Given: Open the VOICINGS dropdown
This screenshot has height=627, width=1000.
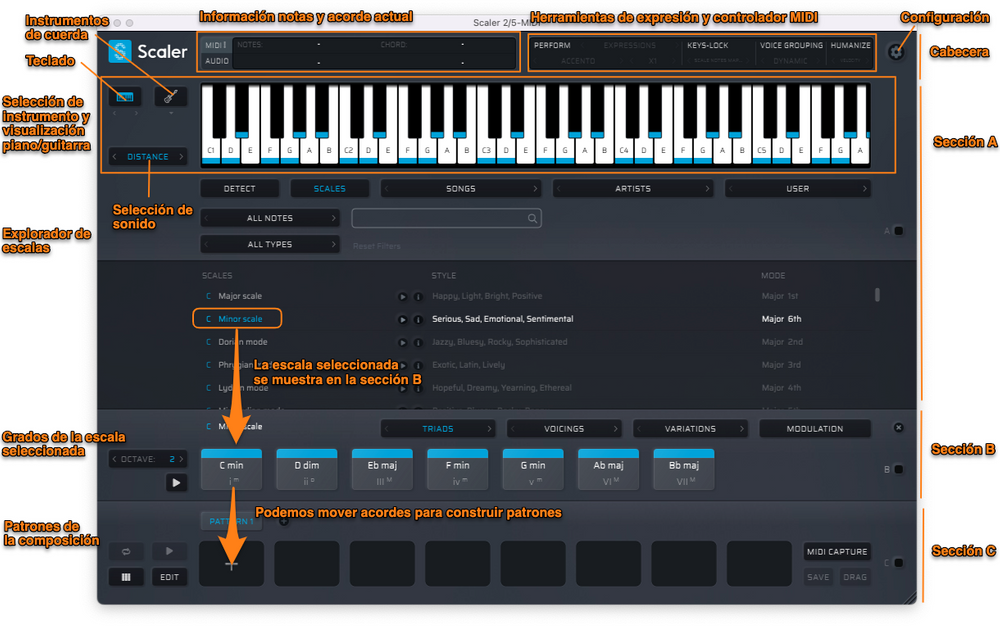Looking at the screenshot, I should coord(564,428).
